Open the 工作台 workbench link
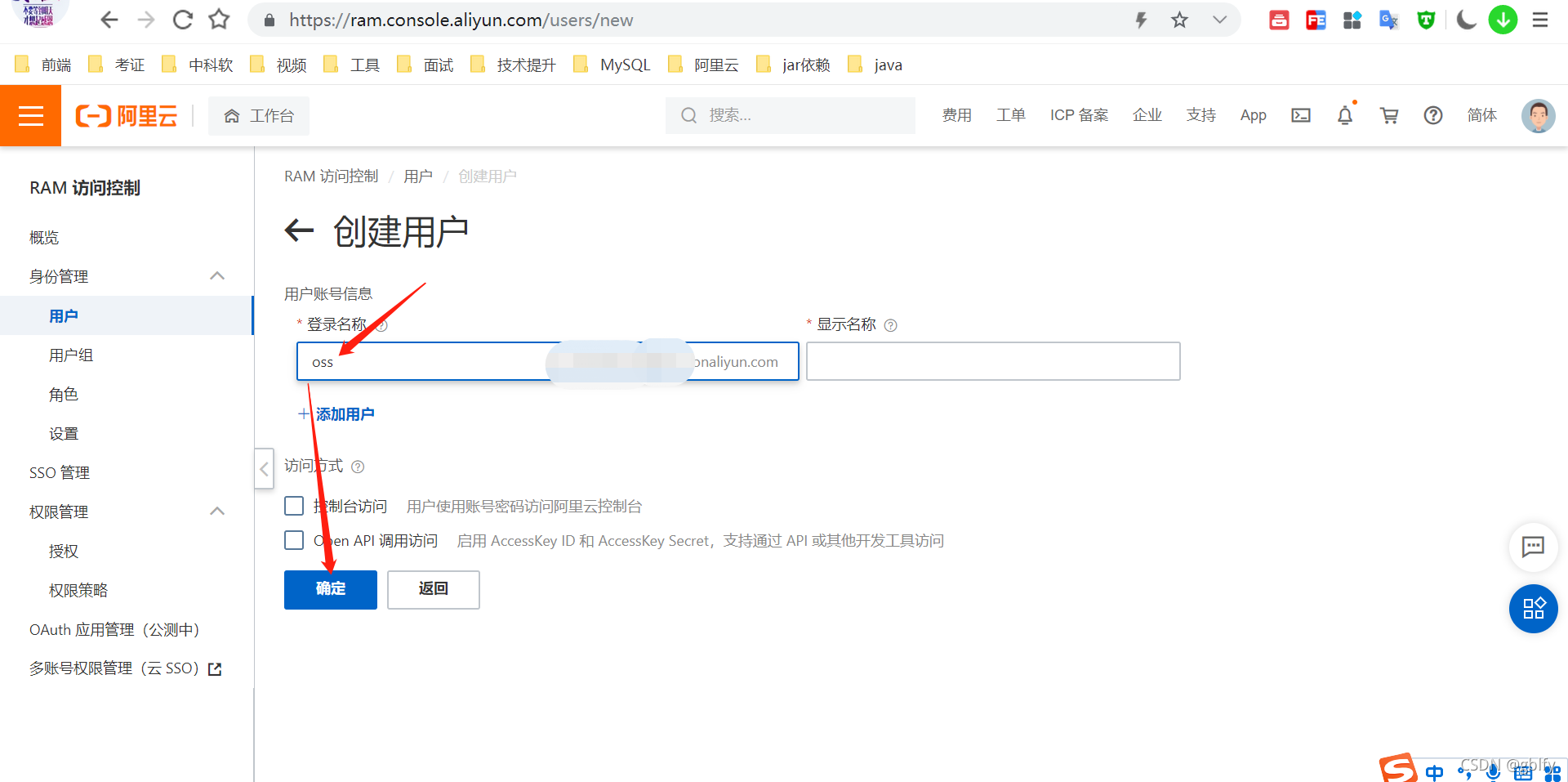The image size is (1568, 782). click(x=259, y=115)
